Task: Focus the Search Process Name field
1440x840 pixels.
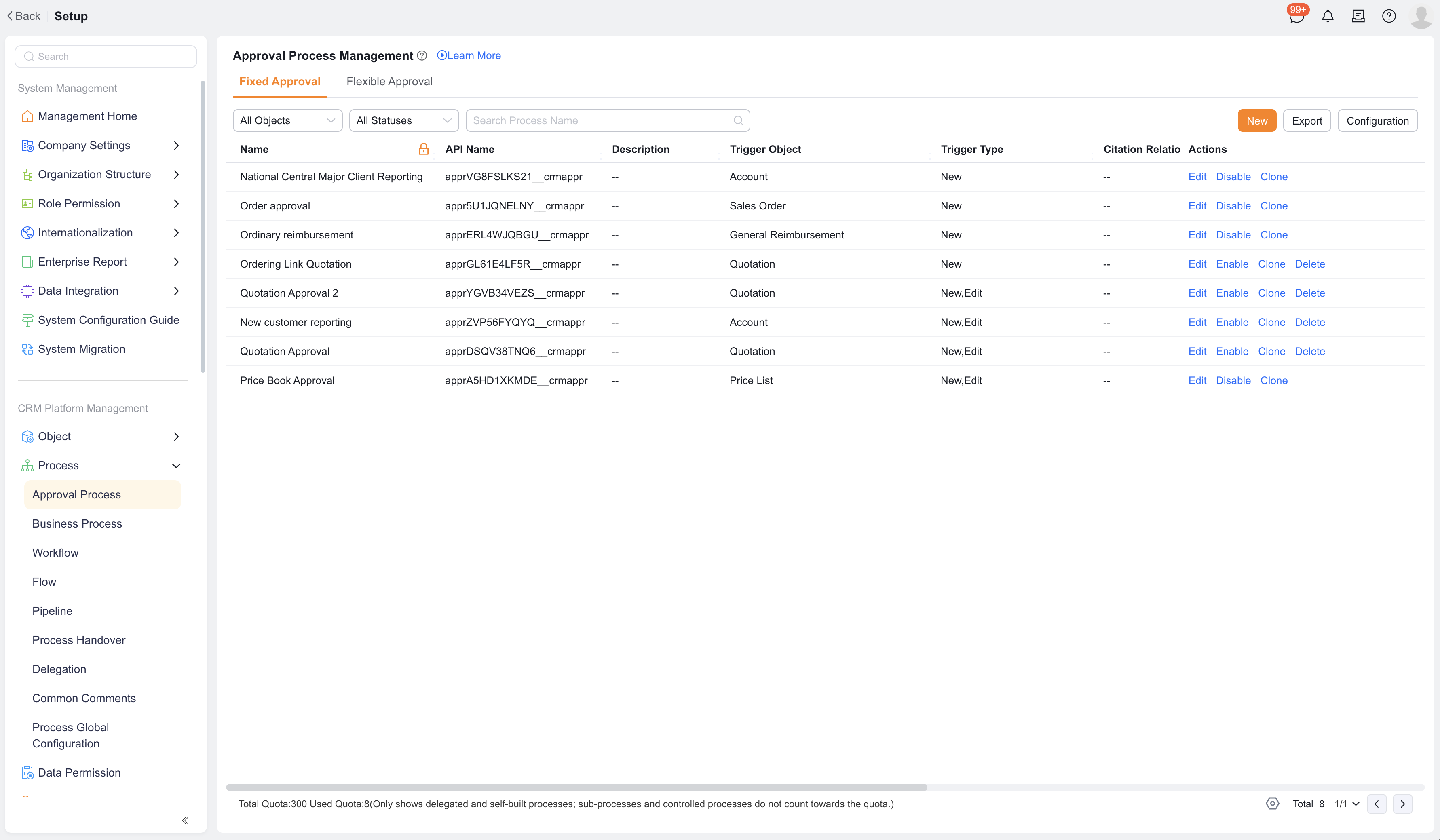Action: (x=608, y=120)
